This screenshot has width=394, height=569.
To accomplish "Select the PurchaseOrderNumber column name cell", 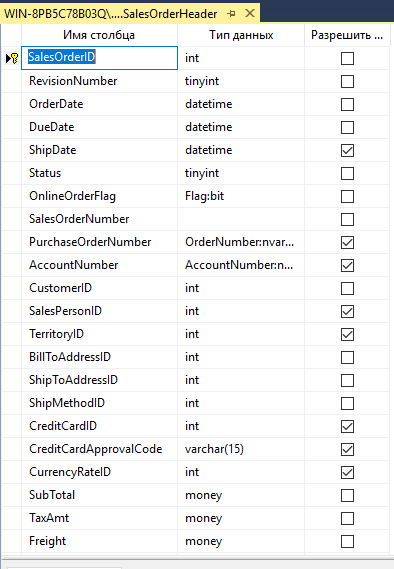I will point(99,242).
